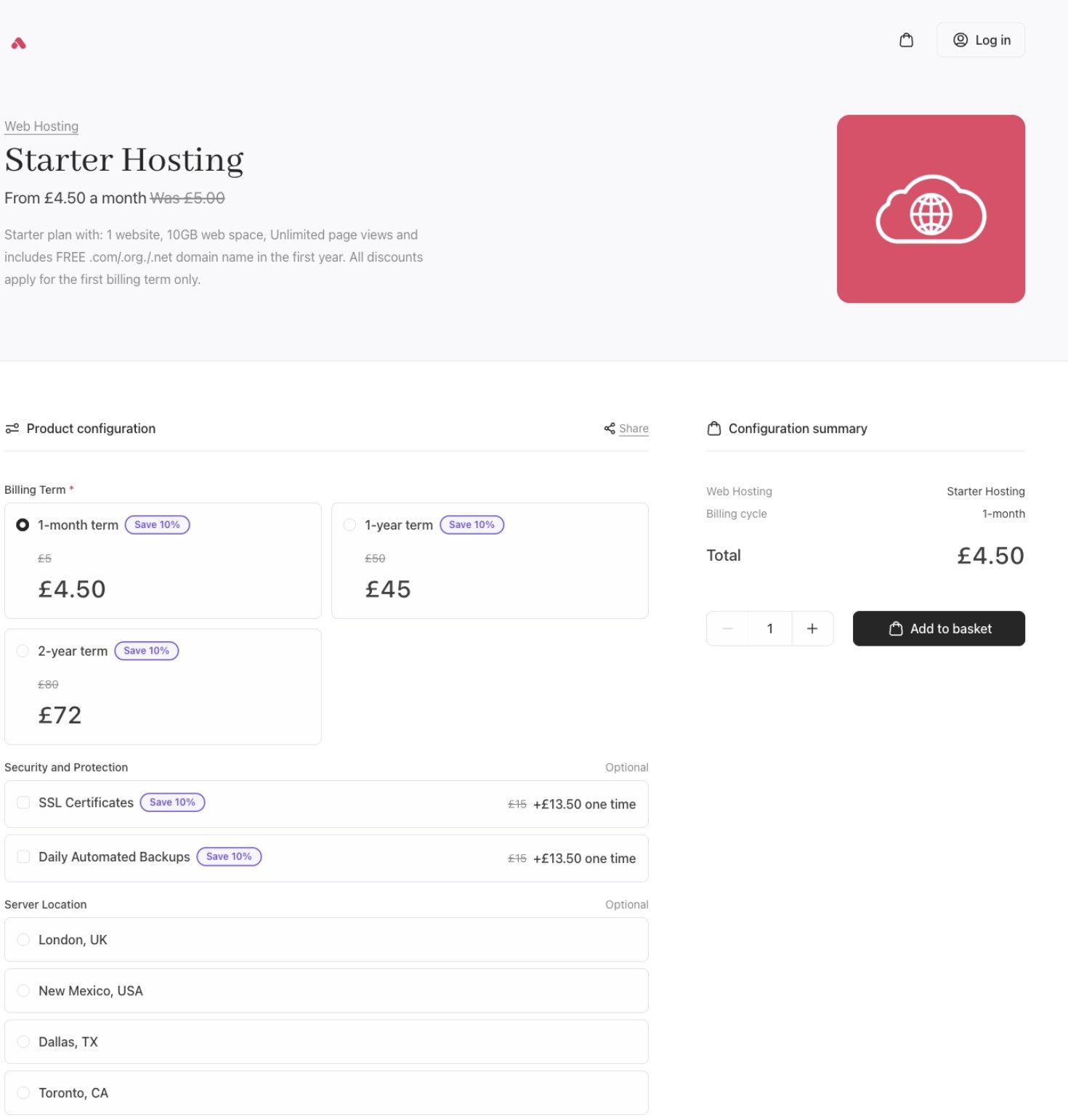Viewport: 1068px width, 1120px height.
Task: Choose the 2-year term billing option
Action: point(23,651)
